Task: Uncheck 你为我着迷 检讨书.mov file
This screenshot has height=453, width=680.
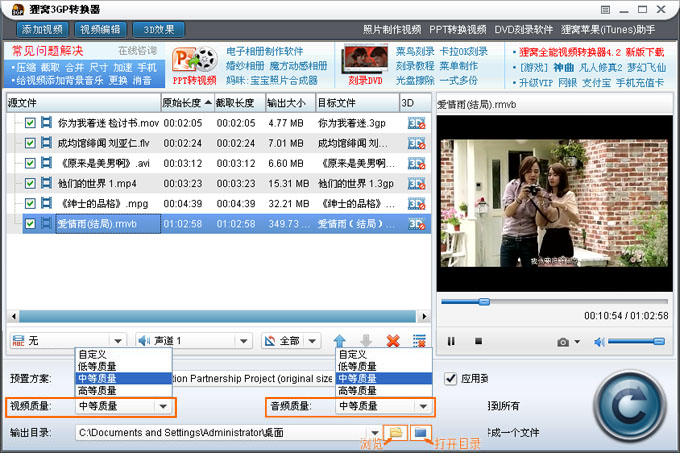Action: 30,123
